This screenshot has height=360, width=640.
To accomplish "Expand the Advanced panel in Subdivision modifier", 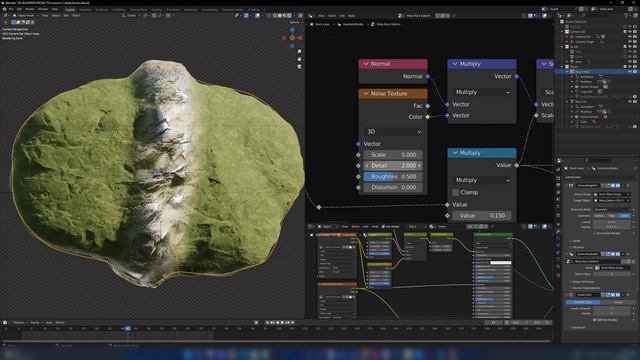I will (x=578, y=327).
